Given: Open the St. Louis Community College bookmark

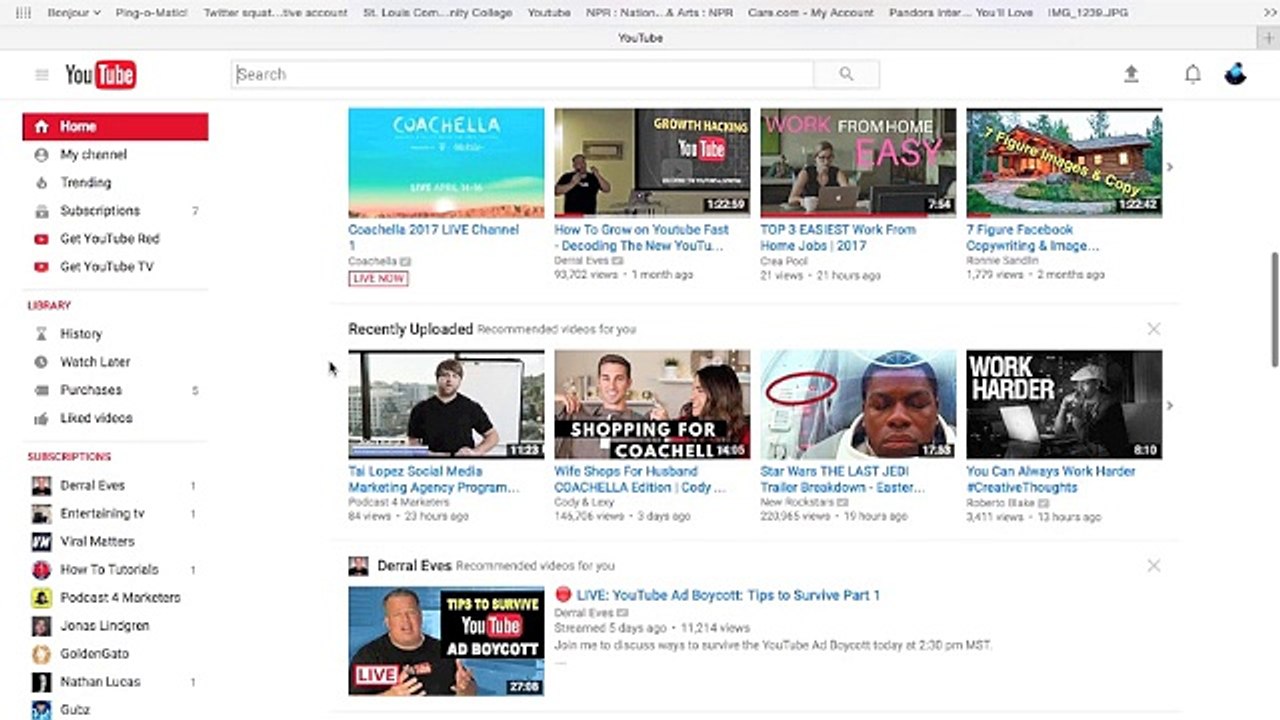Looking at the screenshot, I should 438,13.
